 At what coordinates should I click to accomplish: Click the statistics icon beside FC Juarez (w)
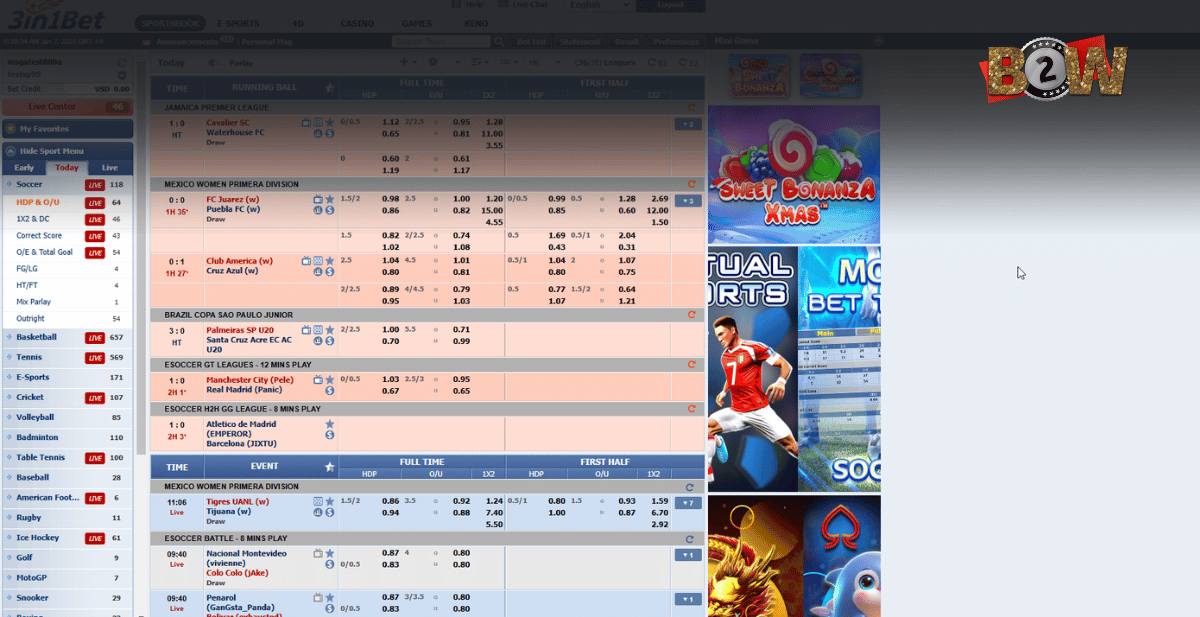[317, 208]
